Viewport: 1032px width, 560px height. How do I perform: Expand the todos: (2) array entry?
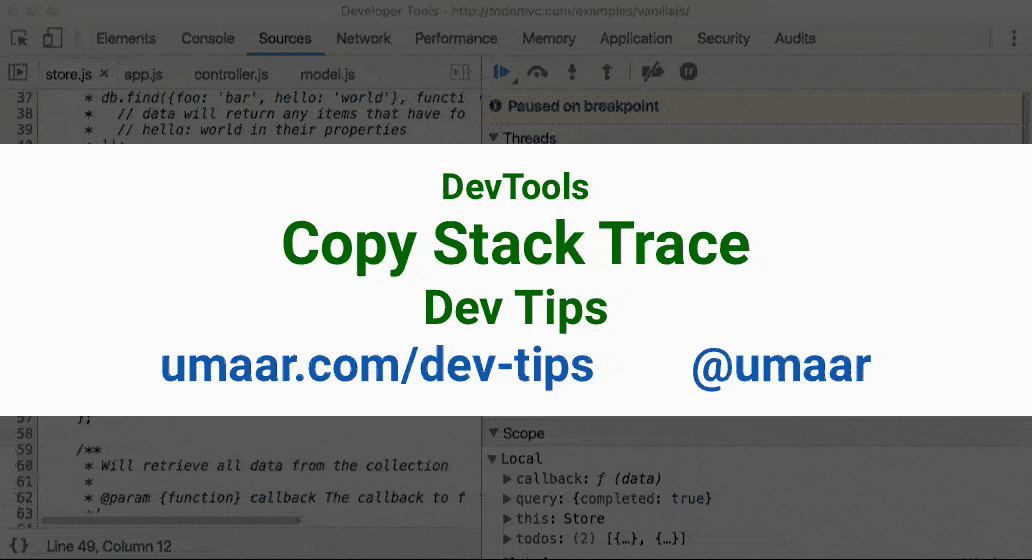pos(507,538)
